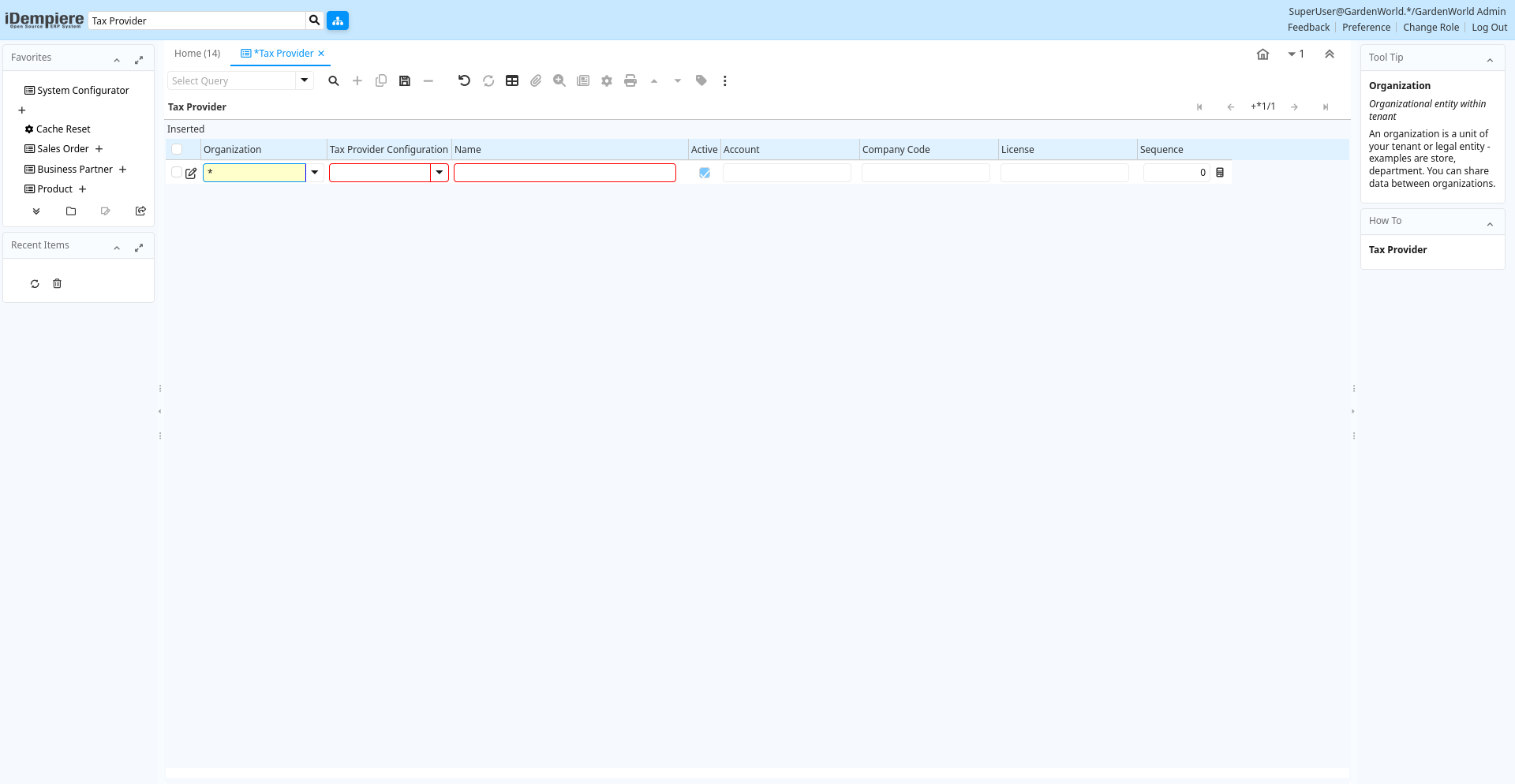
Task: Click the Change Role link
Action: click(x=1431, y=28)
